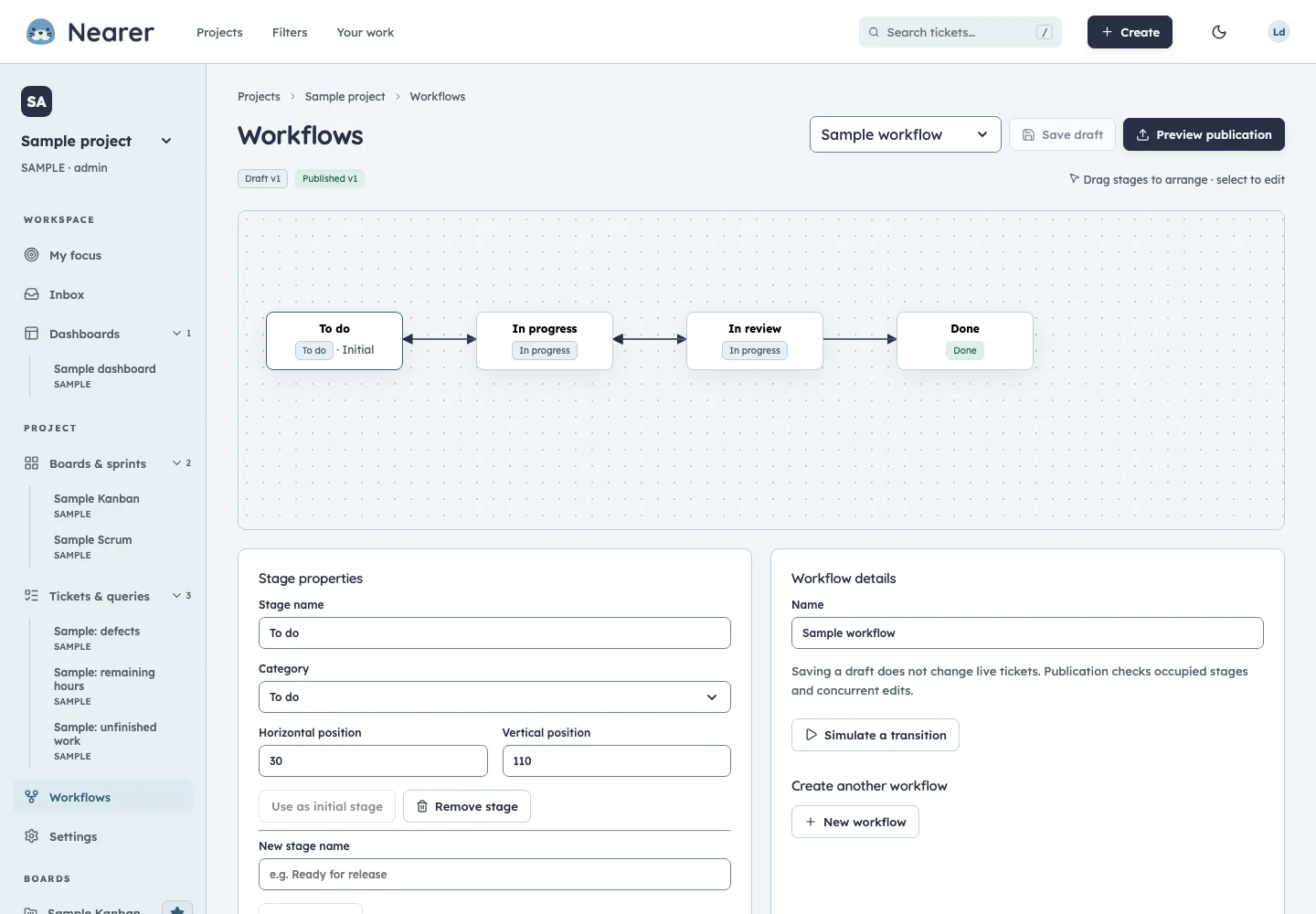Image resolution: width=1316 pixels, height=914 pixels.
Task: Click the Tickets & queries list icon
Action: click(31, 596)
